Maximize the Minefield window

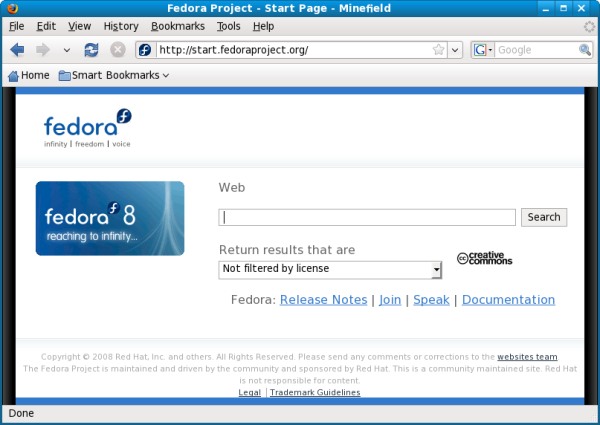click(564, 8)
